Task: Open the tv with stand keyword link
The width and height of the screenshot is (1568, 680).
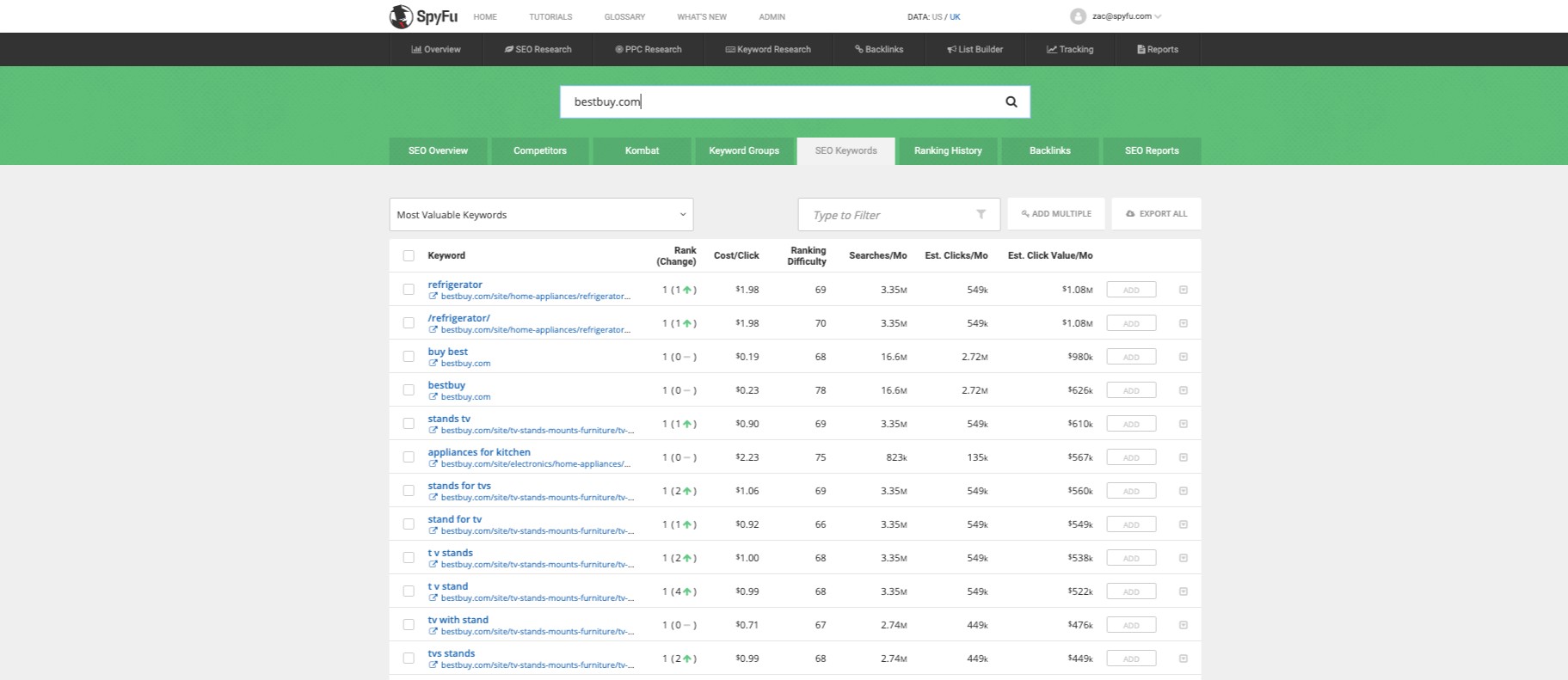Action: [458, 620]
